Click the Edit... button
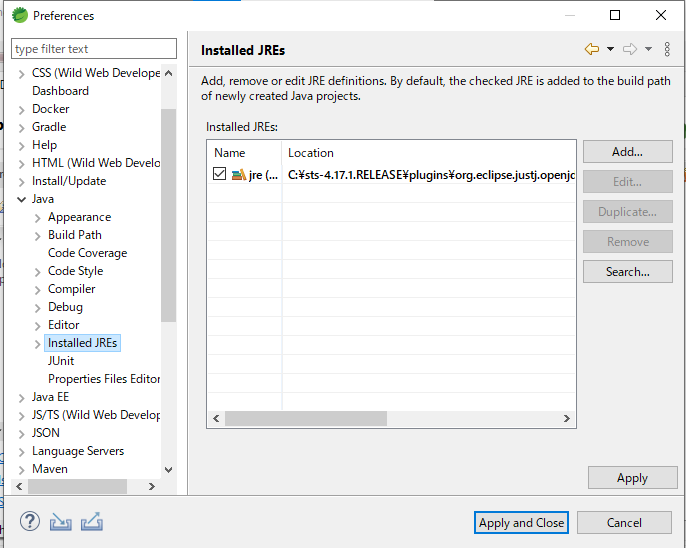Viewport: 686px width, 548px height. pyautogui.click(x=627, y=182)
